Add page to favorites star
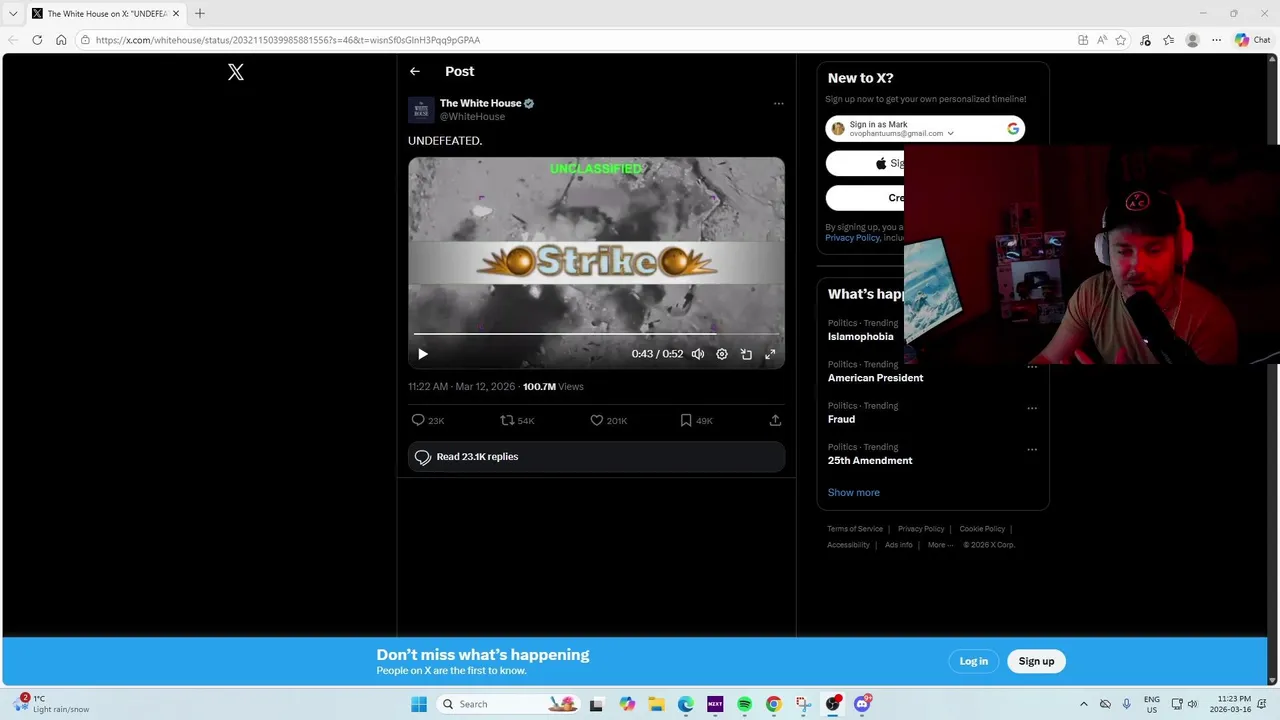The height and width of the screenshot is (720, 1280). click(1121, 40)
